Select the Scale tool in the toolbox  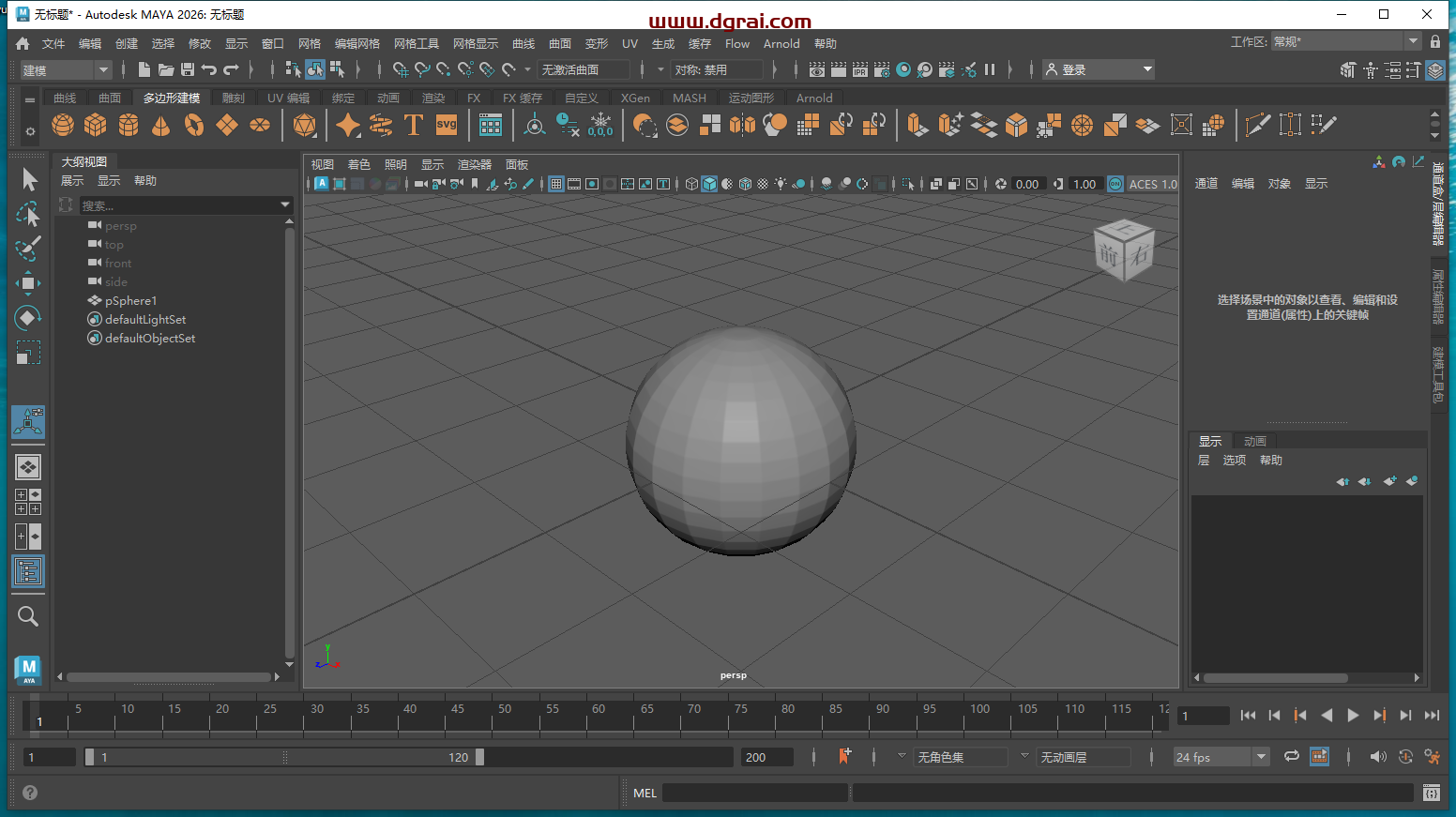pyautogui.click(x=28, y=353)
